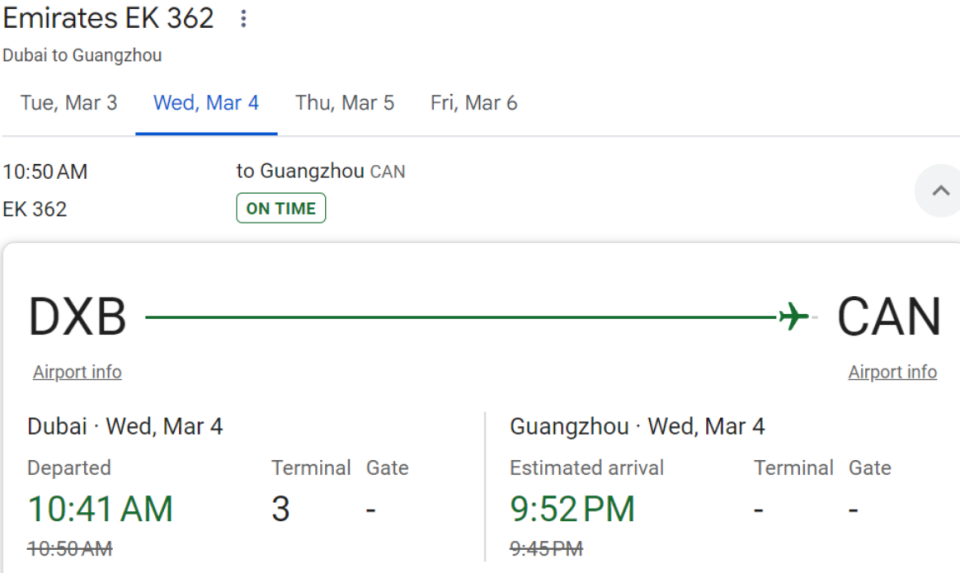Open the three-dot more options menu
This screenshot has width=960, height=573.
(243, 19)
